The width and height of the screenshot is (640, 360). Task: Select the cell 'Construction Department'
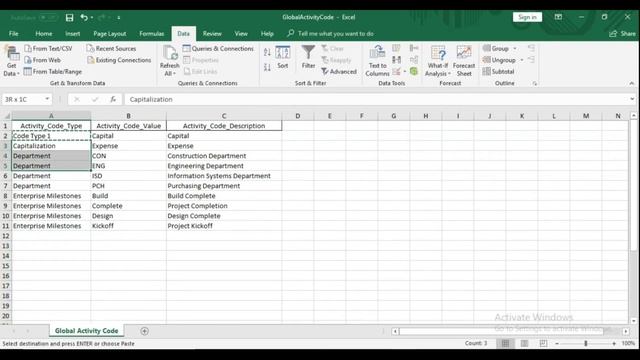(224, 156)
